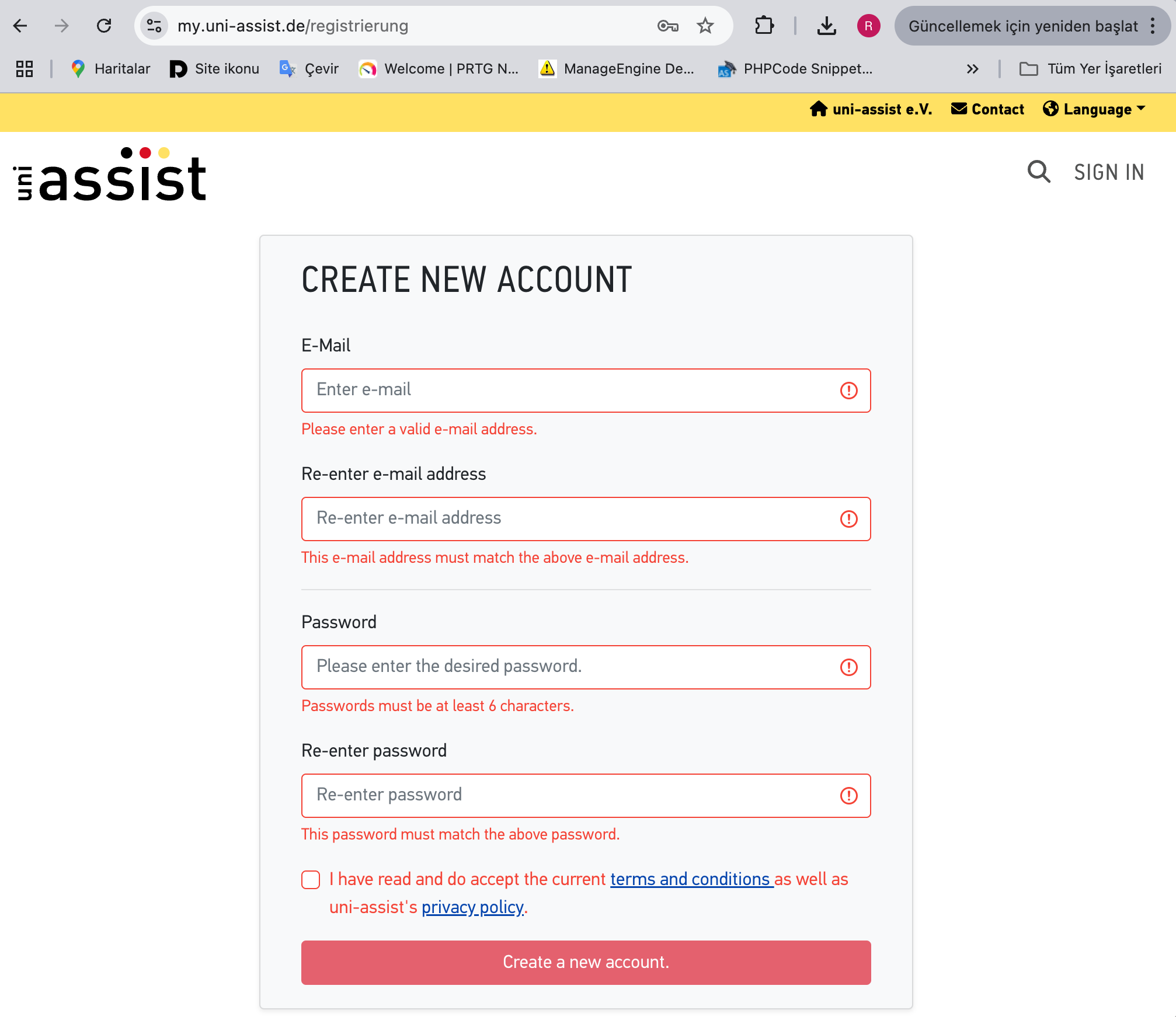Open the saved passwords key icon
The width and height of the screenshot is (1176, 1017).
click(667, 26)
